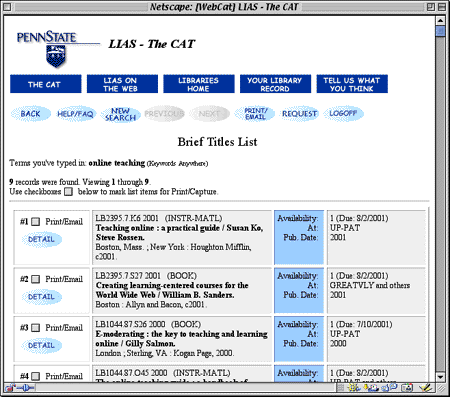Open DETAIL for record #1
This screenshot has width=450, height=397.
pyautogui.click(x=41, y=239)
